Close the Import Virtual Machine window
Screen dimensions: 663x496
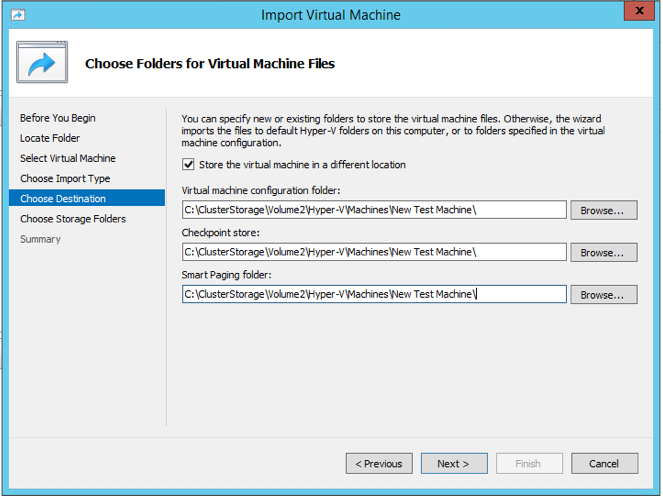pyautogui.click(x=636, y=12)
